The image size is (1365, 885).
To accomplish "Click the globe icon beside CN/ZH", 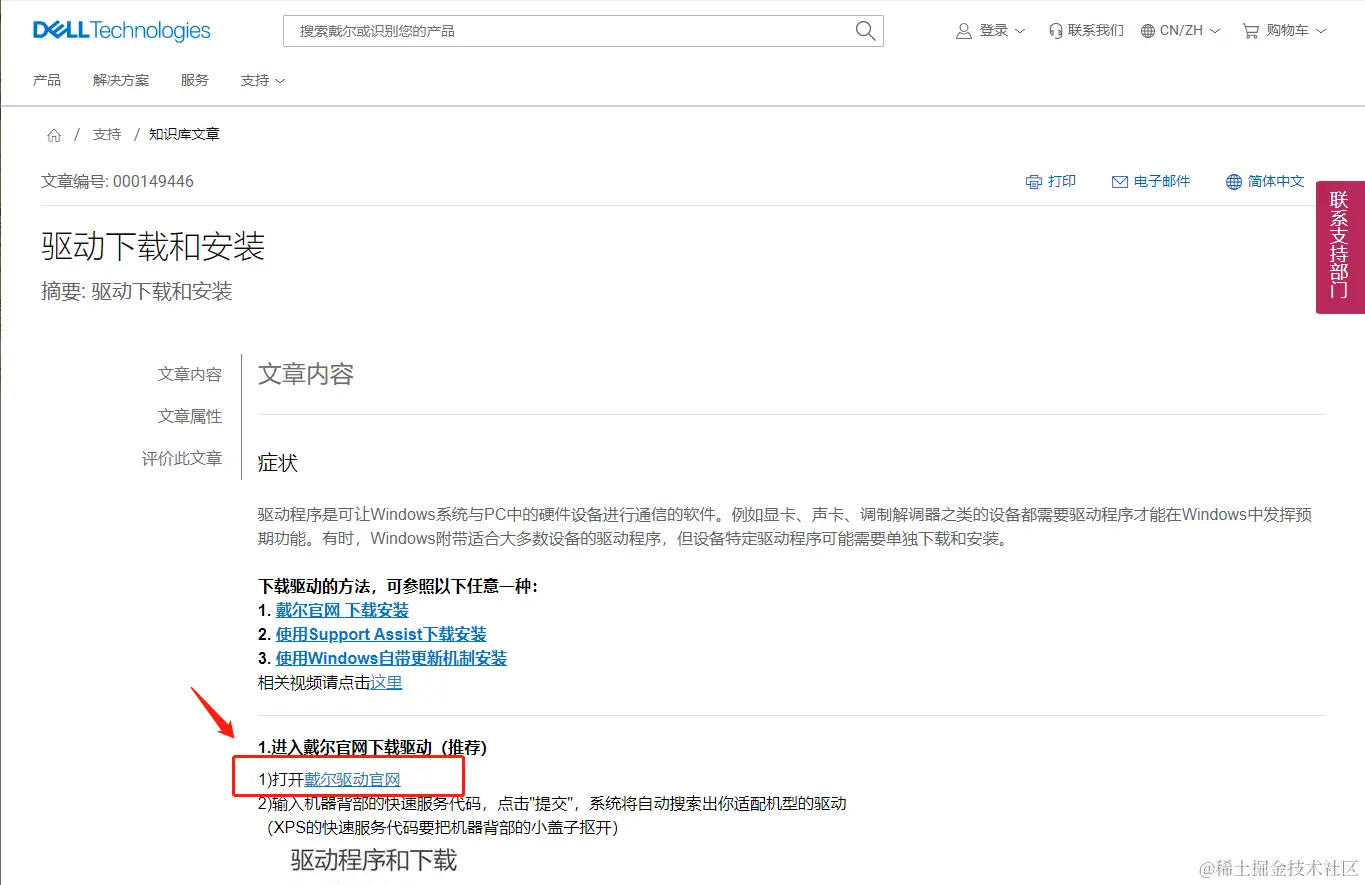I will 1147,31.
